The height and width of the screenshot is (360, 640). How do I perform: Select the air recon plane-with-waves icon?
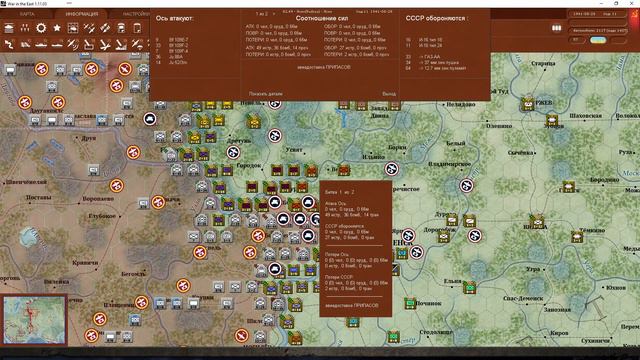pyautogui.click(x=73, y=44)
